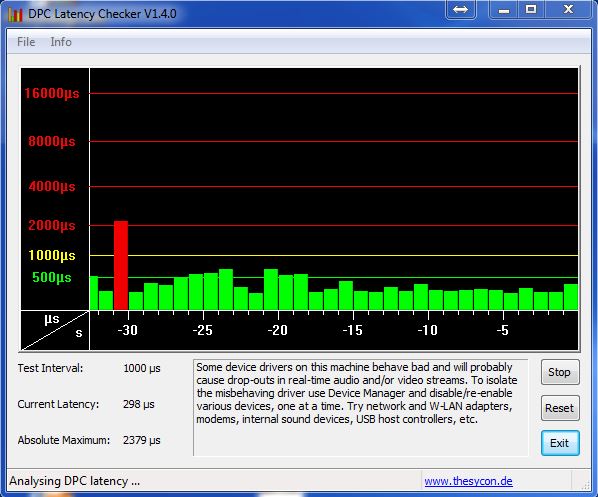Click the double-arrow button in title bar
Screen dimensions: 598x497
[x=460, y=9]
